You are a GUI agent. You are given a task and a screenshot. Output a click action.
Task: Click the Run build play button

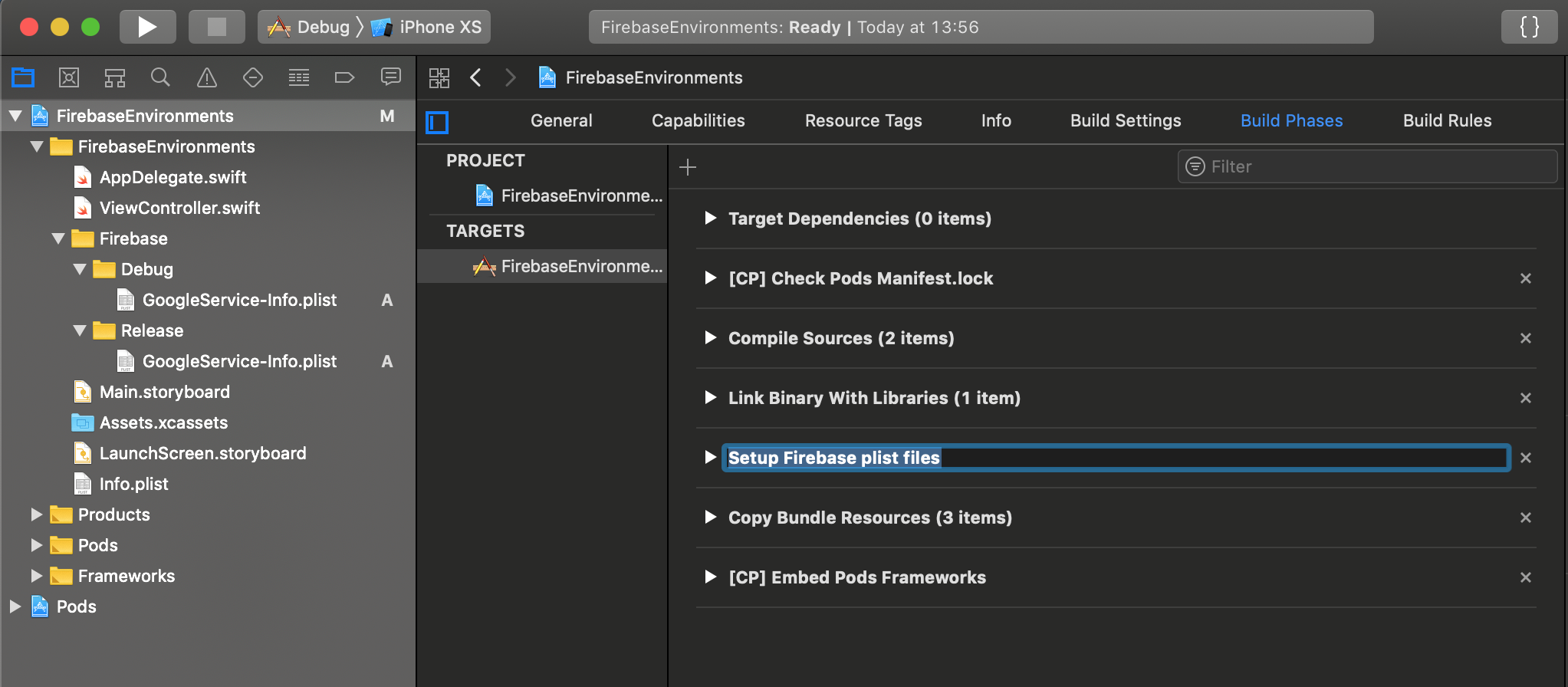pos(147,28)
